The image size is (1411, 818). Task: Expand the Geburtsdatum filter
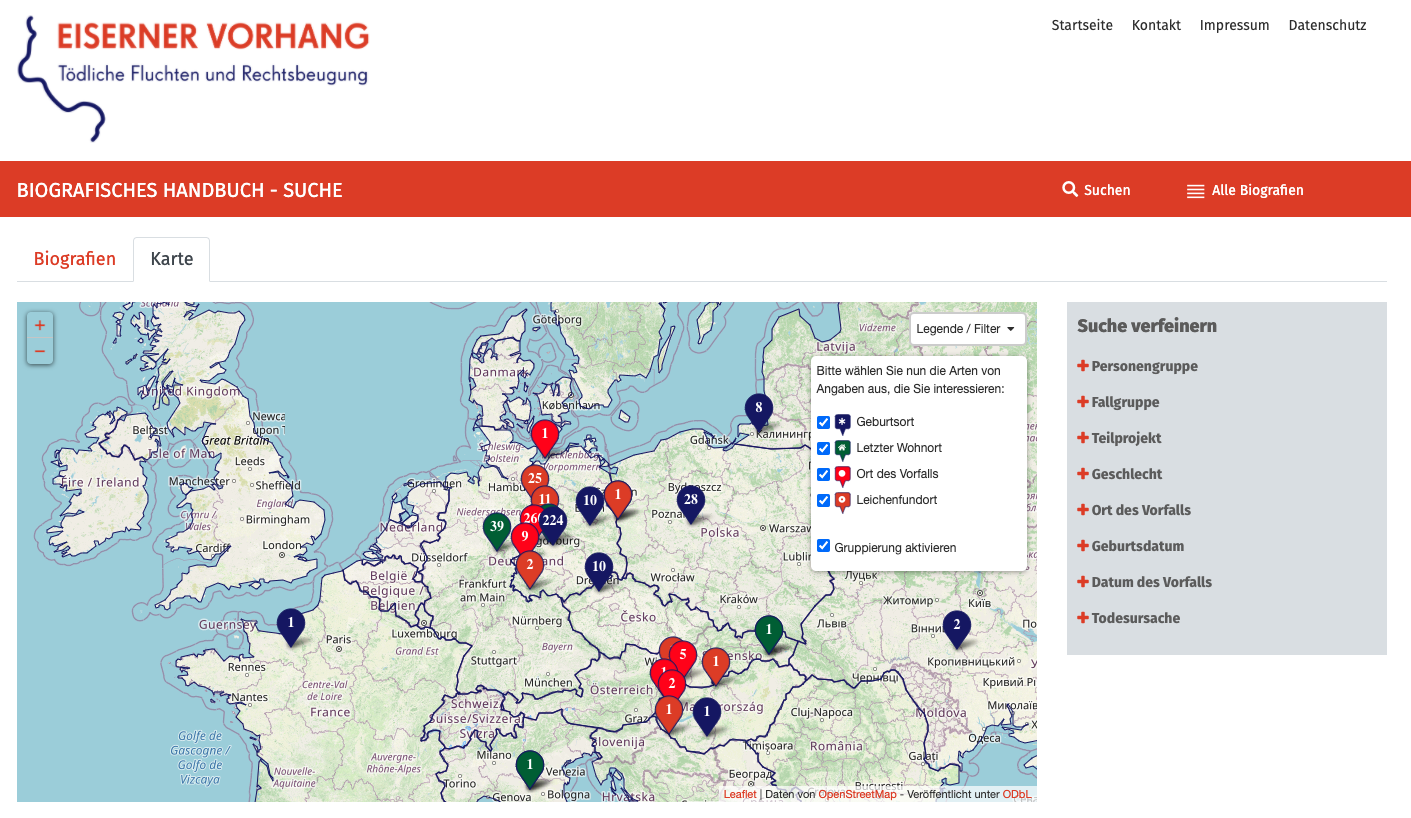point(1130,546)
